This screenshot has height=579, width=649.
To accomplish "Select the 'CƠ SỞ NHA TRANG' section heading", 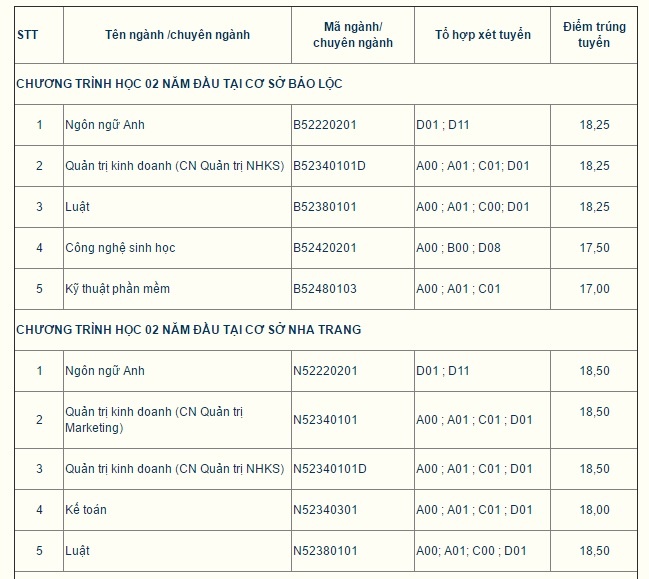I will point(189,329).
